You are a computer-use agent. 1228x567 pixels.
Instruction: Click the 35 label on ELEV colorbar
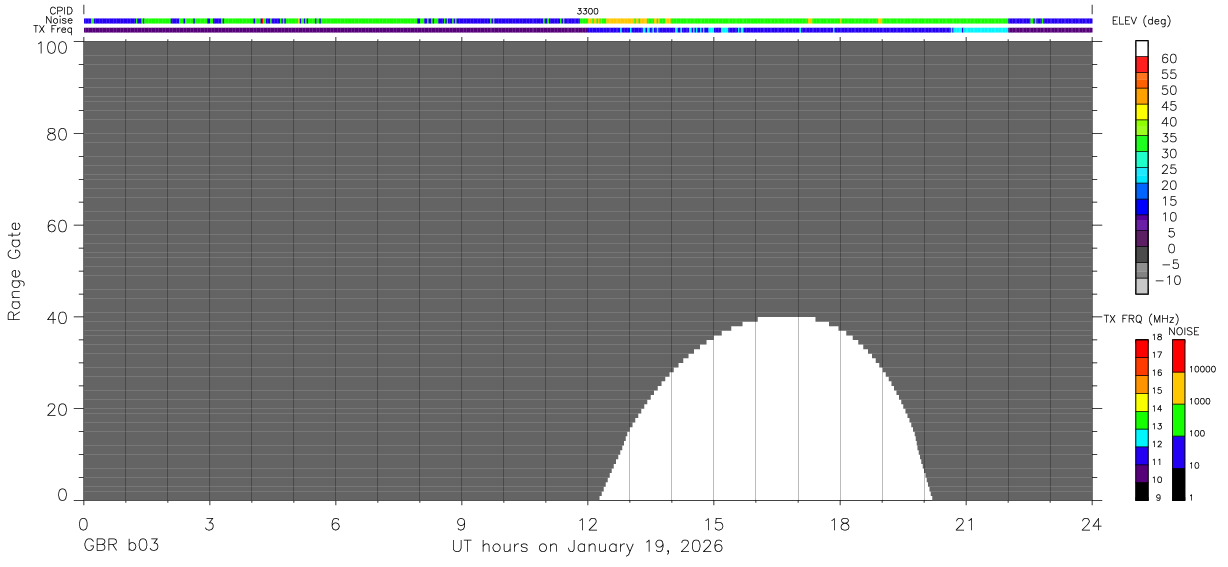1169,137
